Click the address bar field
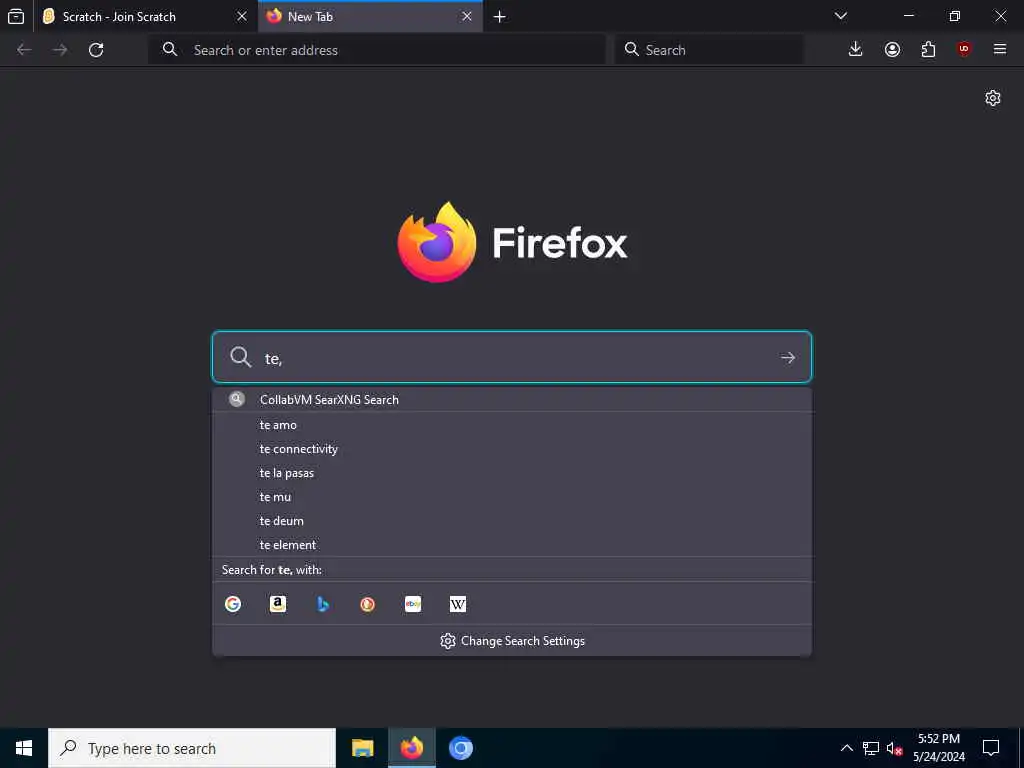The width and height of the screenshot is (1024, 768). (377, 50)
